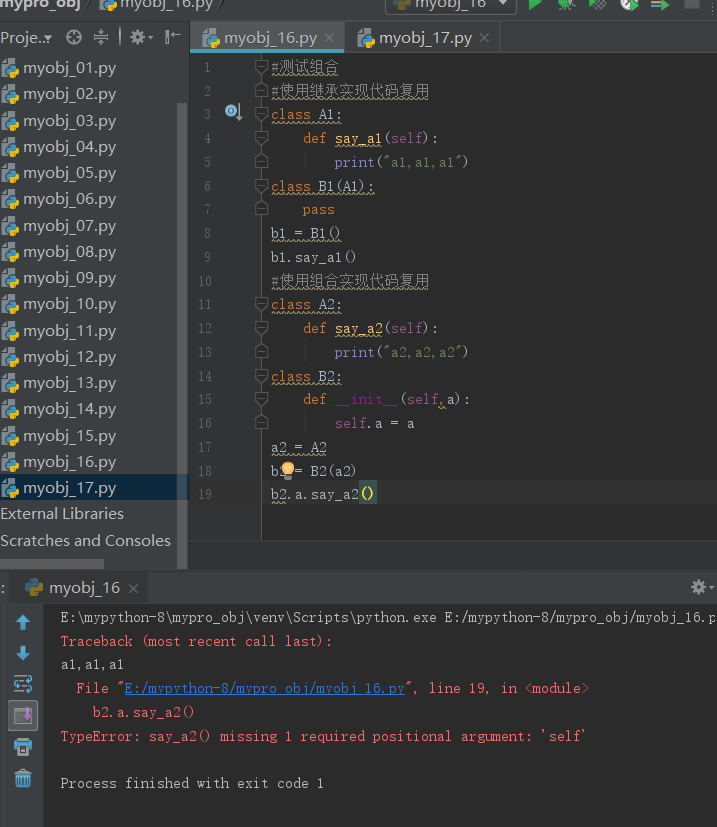Place cursor on line 19 b2.a.say_a2()
The image size is (717, 827).
point(322,494)
